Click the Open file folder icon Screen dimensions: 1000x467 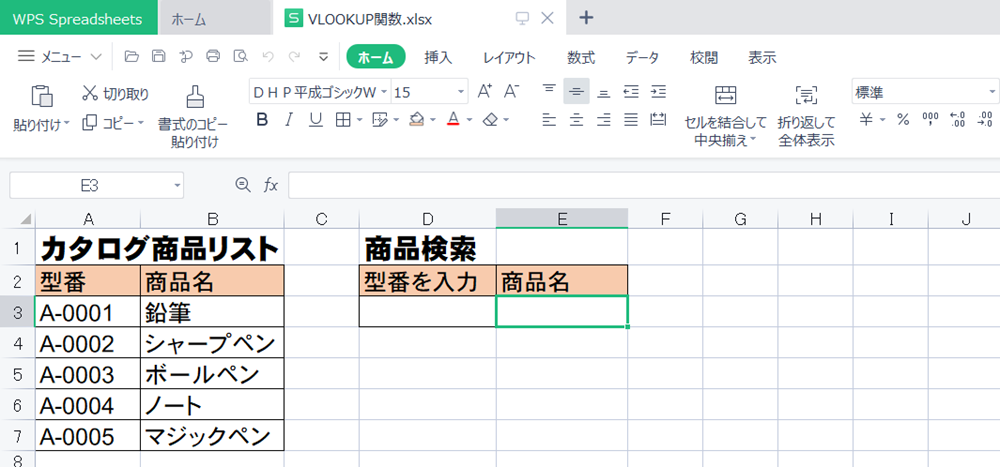pyautogui.click(x=131, y=57)
